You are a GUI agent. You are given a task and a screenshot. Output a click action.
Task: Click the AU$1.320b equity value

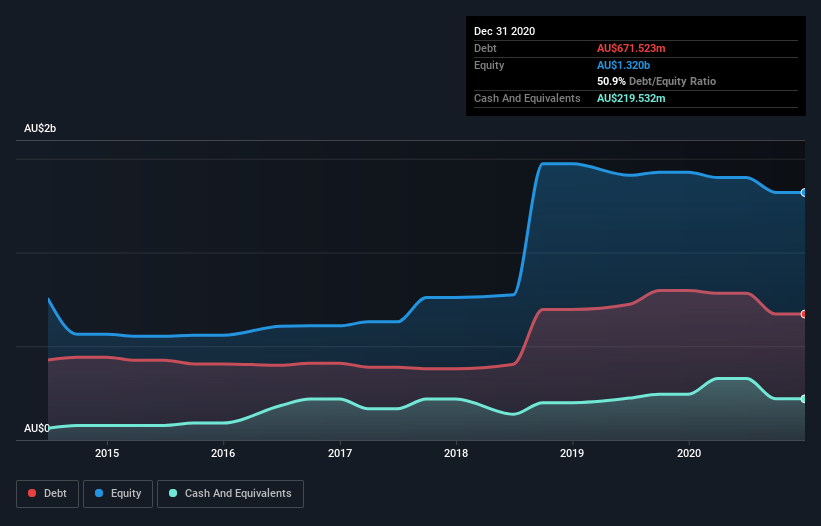pos(623,65)
